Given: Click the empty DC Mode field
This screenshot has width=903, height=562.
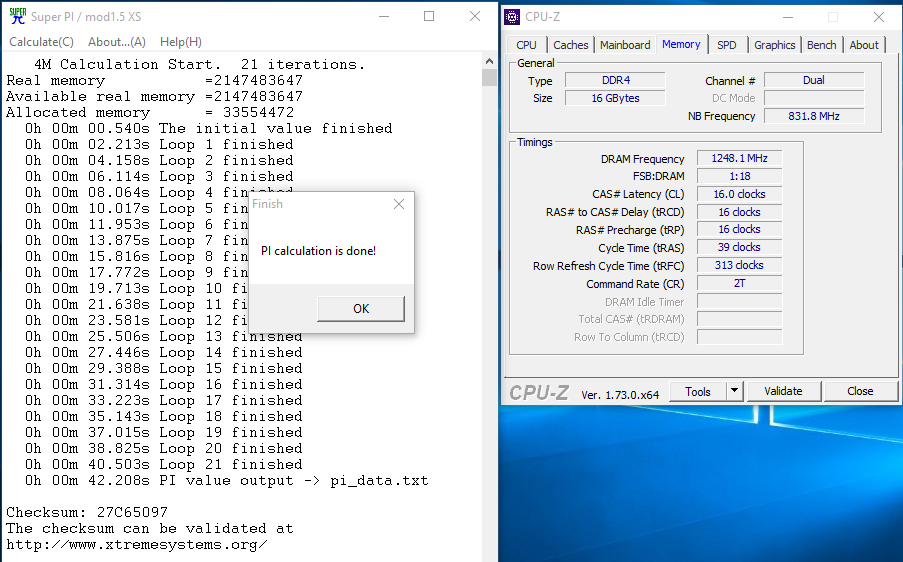Looking at the screenshot, I should point(814,98).
